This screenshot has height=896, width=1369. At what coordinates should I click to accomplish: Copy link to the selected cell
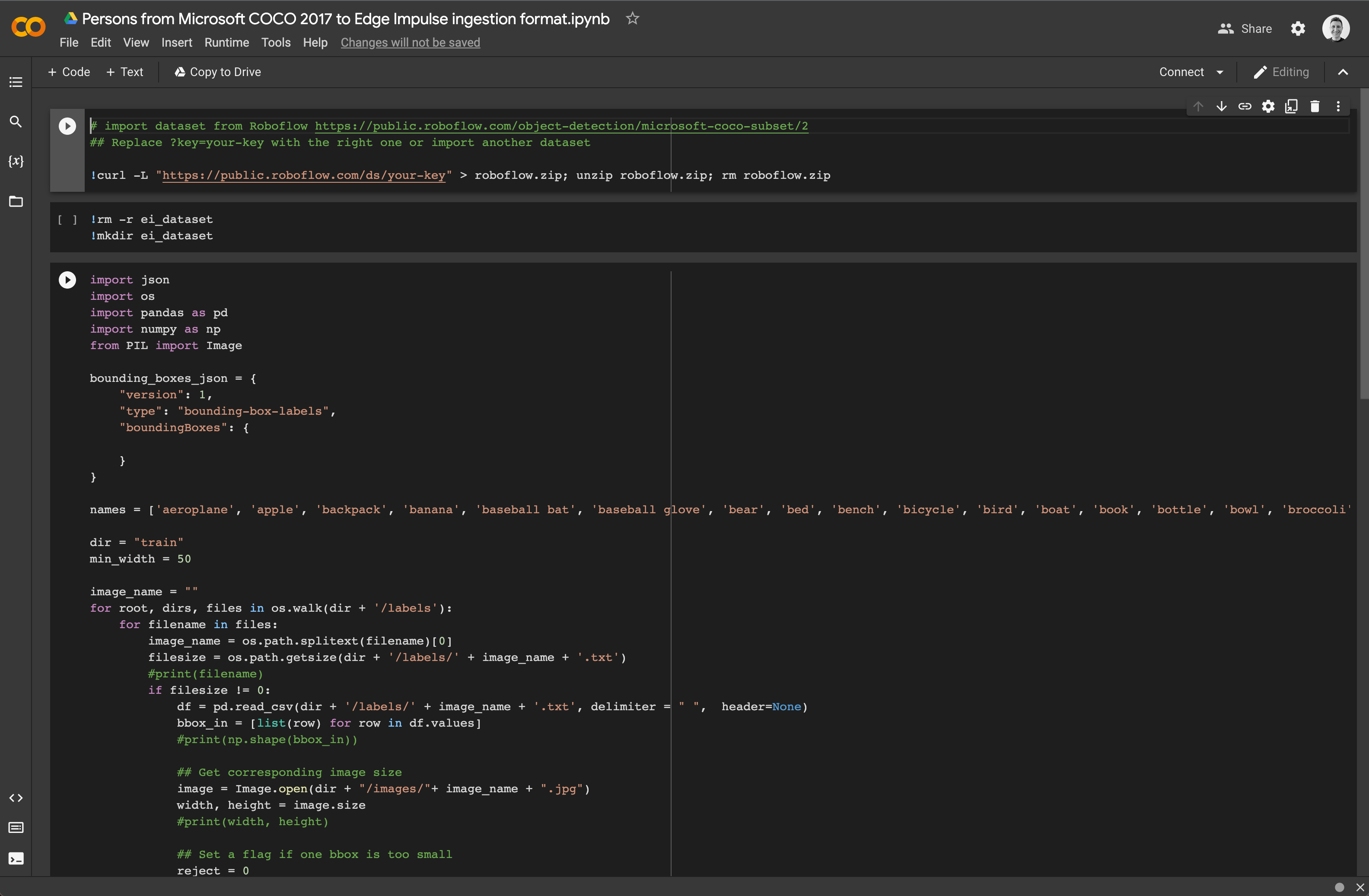1245,106
